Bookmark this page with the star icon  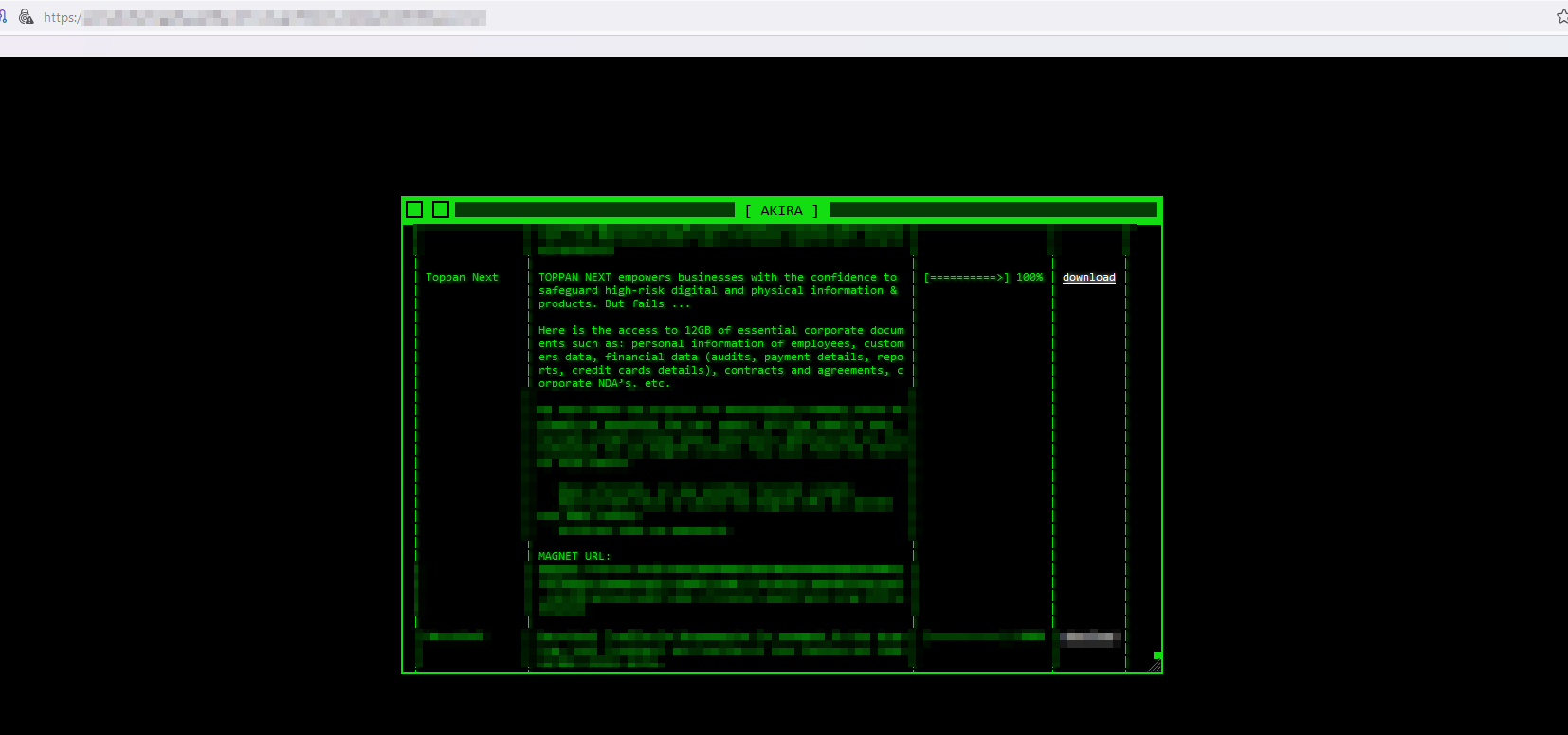[x=1562, y=16]
